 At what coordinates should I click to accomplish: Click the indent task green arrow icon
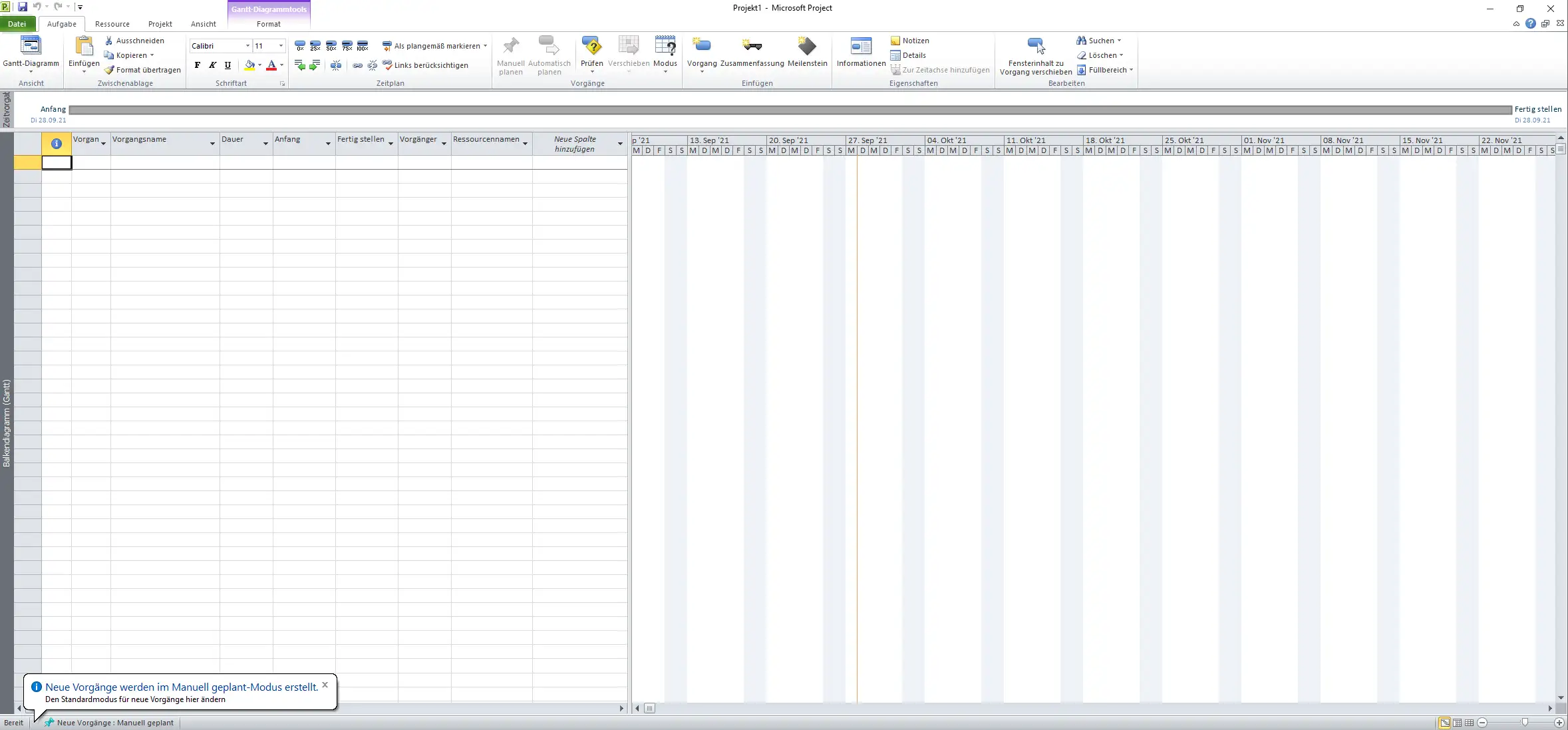(315, 65)
